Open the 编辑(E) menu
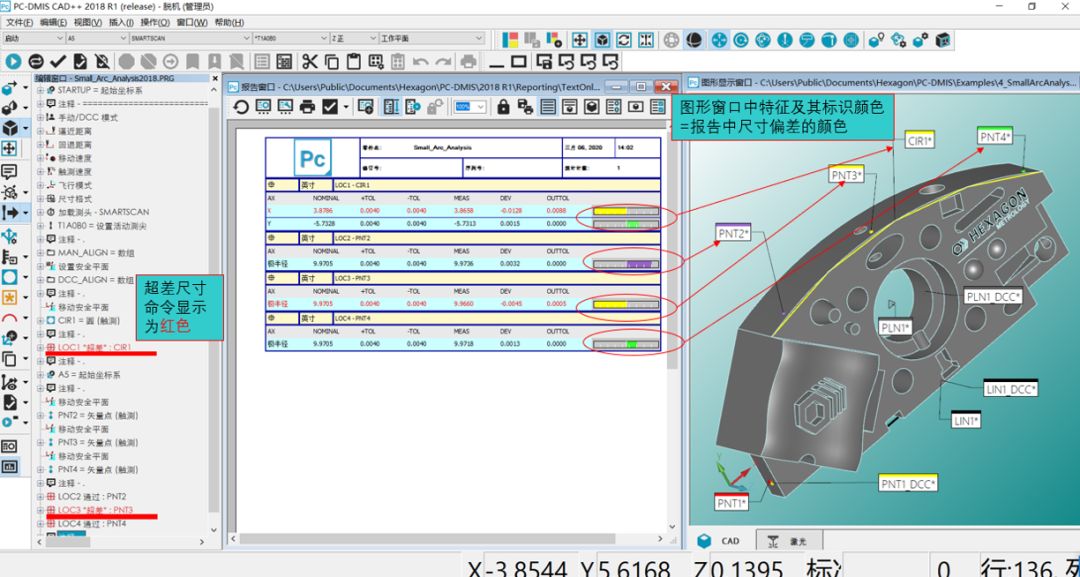The width and height of the screenshot is (1080, 577). click(x=53, y=23)
